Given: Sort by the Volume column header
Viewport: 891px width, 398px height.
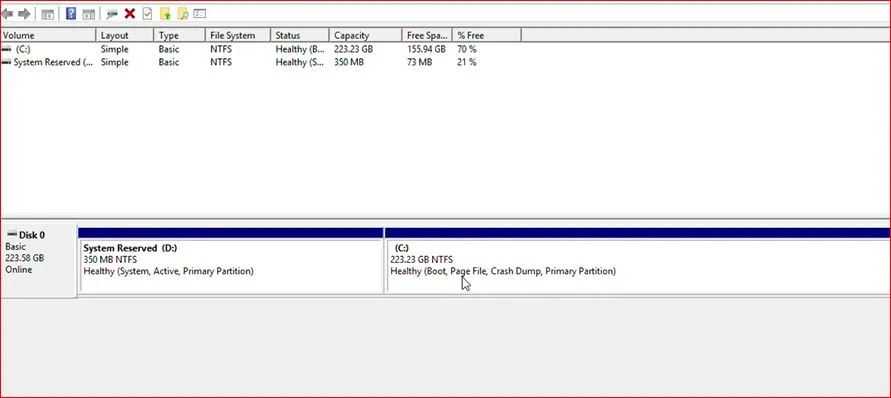Looking at the screenshot, I should click(48, 35).
